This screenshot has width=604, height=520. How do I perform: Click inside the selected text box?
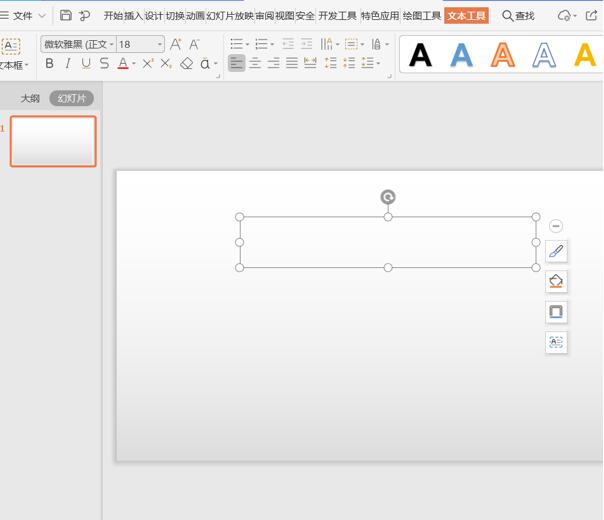388,242
